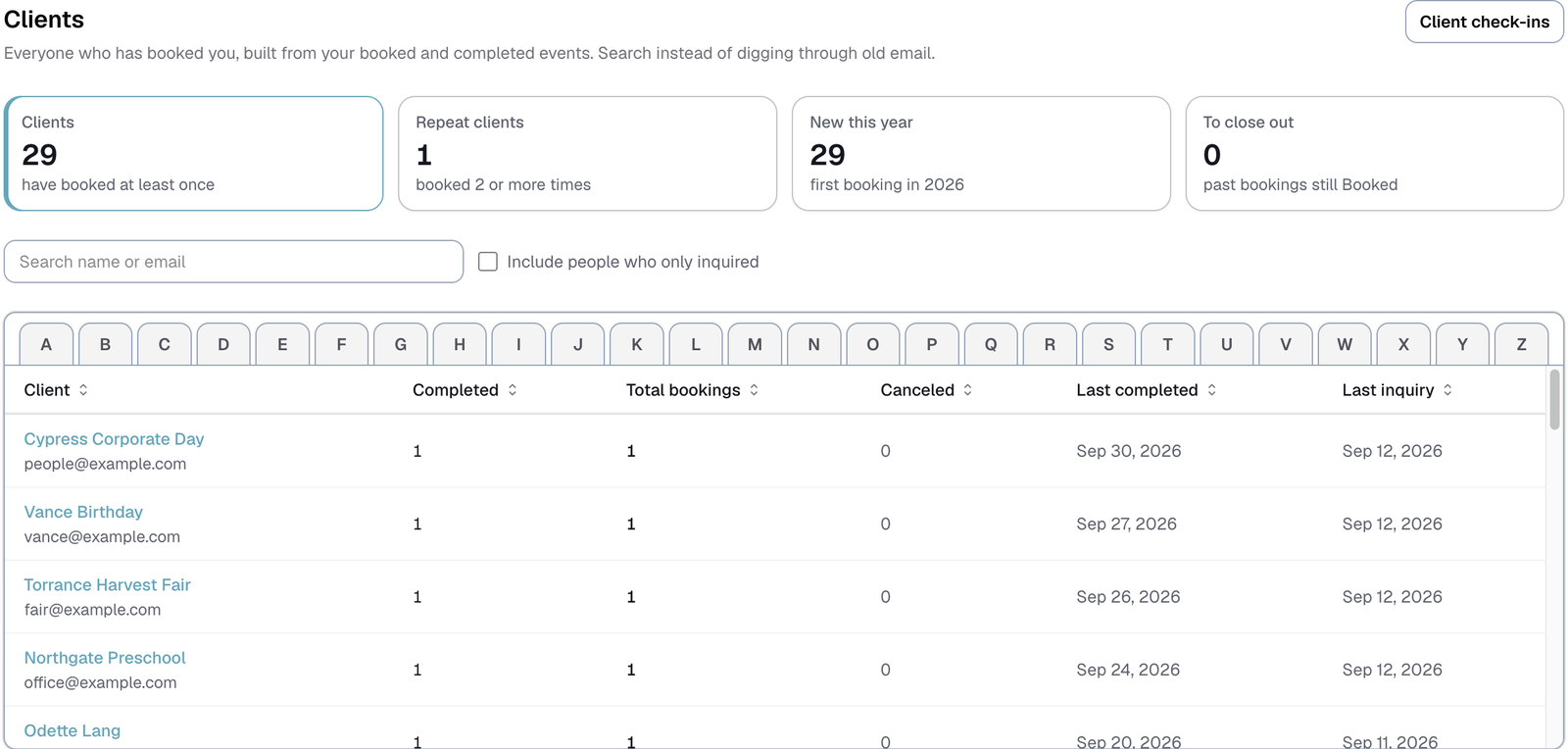Click email fair@example.com
1568x749 pixels.
coord(92,610)
